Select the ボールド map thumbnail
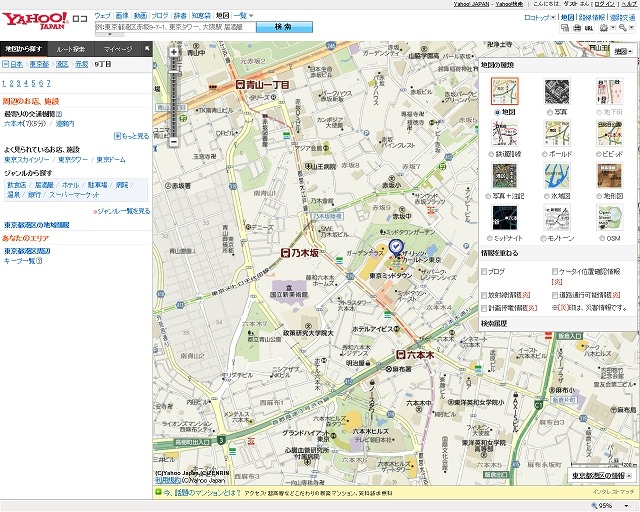 pos(557,133)
